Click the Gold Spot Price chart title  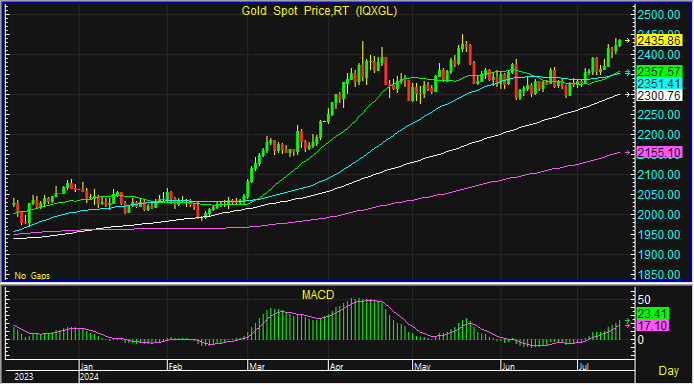pyautogui.click(x=319, y=11)
